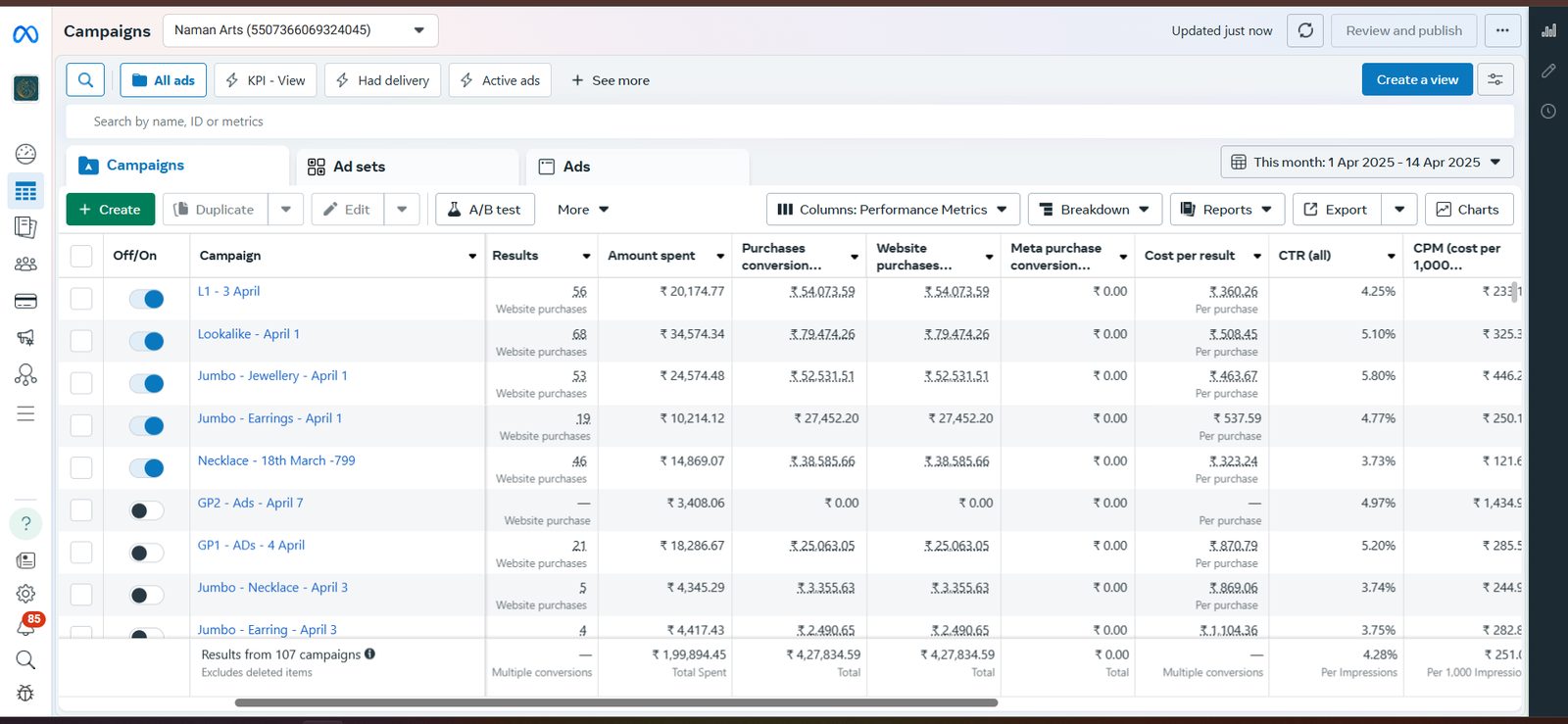Switch to the Ad sets tab
This screenshot has height=724, width=1568.
(x=407, y=167)
